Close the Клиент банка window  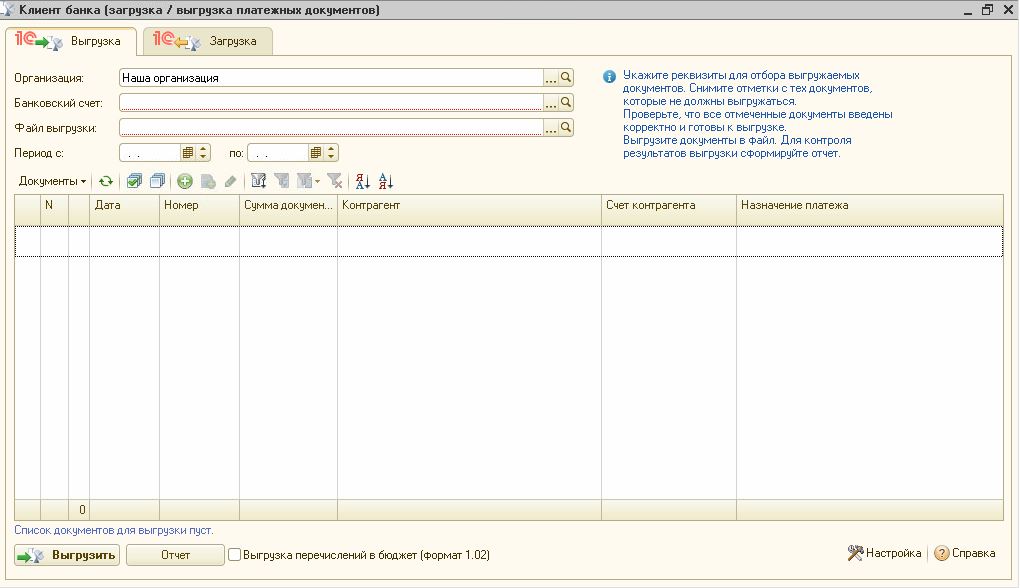(1008, 10)
